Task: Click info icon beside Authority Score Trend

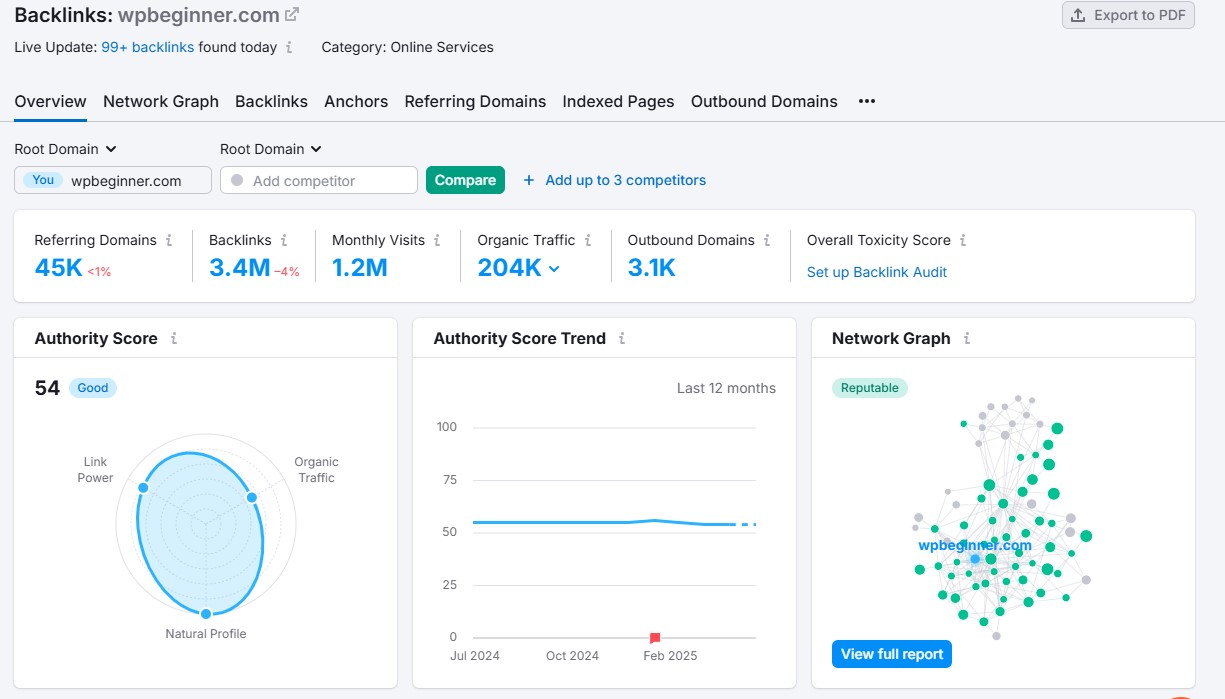Action: [x=622, y=338]
